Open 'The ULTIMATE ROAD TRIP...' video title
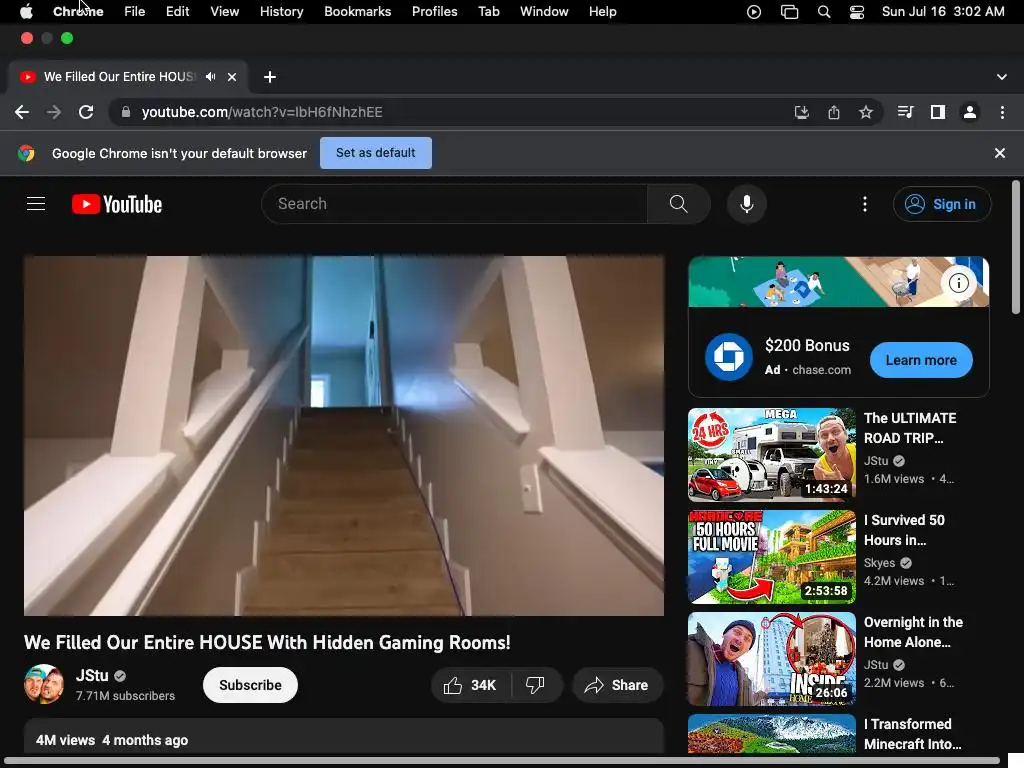The height and width of the screenshot is (768, 1024). coord(910,428)
